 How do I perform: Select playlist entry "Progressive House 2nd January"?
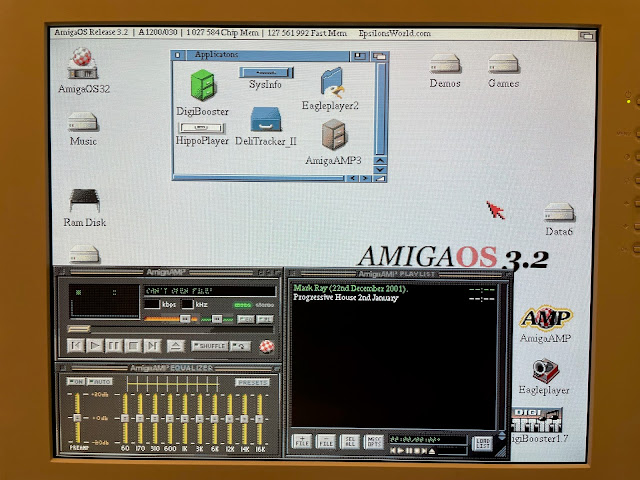click(345, 298)
